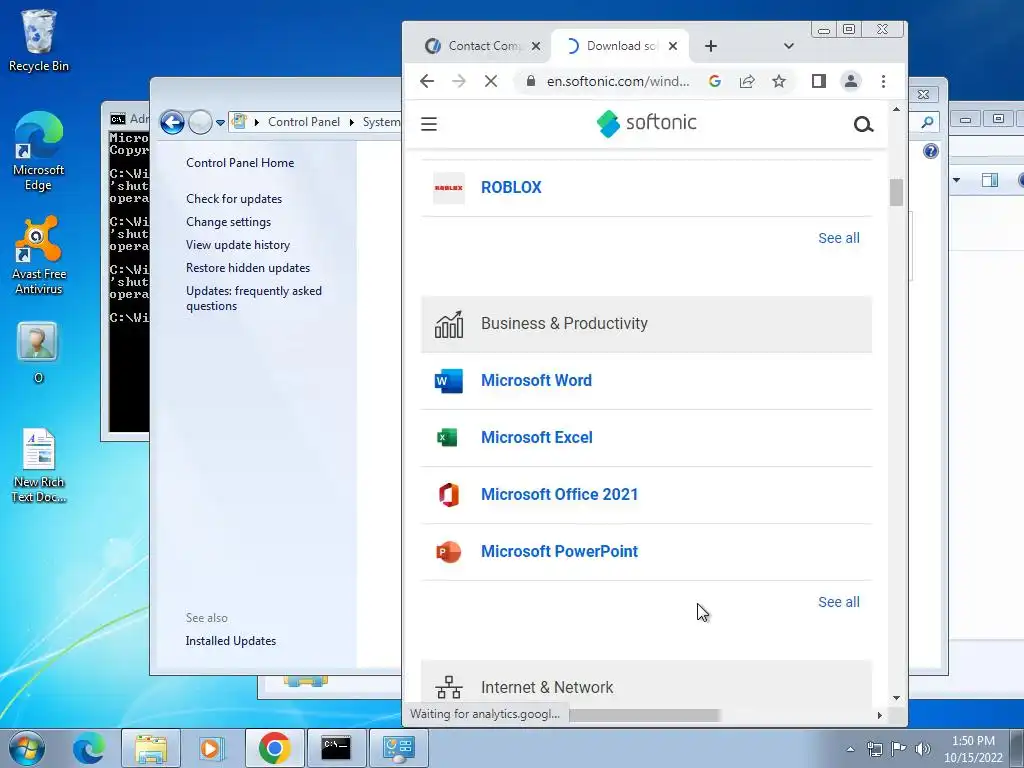Viewport: 1024px width, 768px height.
Task: Close the Contact Com tab
Action: [x=536, y=46]
